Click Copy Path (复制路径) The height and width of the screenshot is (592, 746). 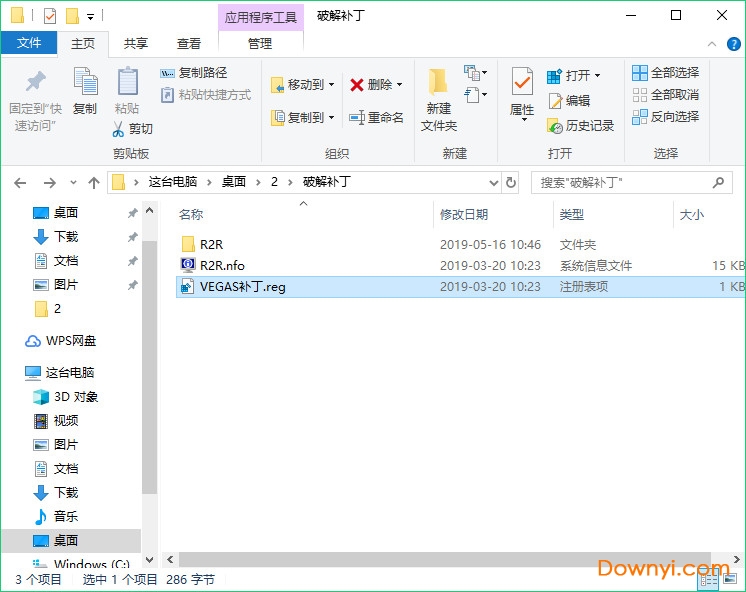tap(194, 73)
